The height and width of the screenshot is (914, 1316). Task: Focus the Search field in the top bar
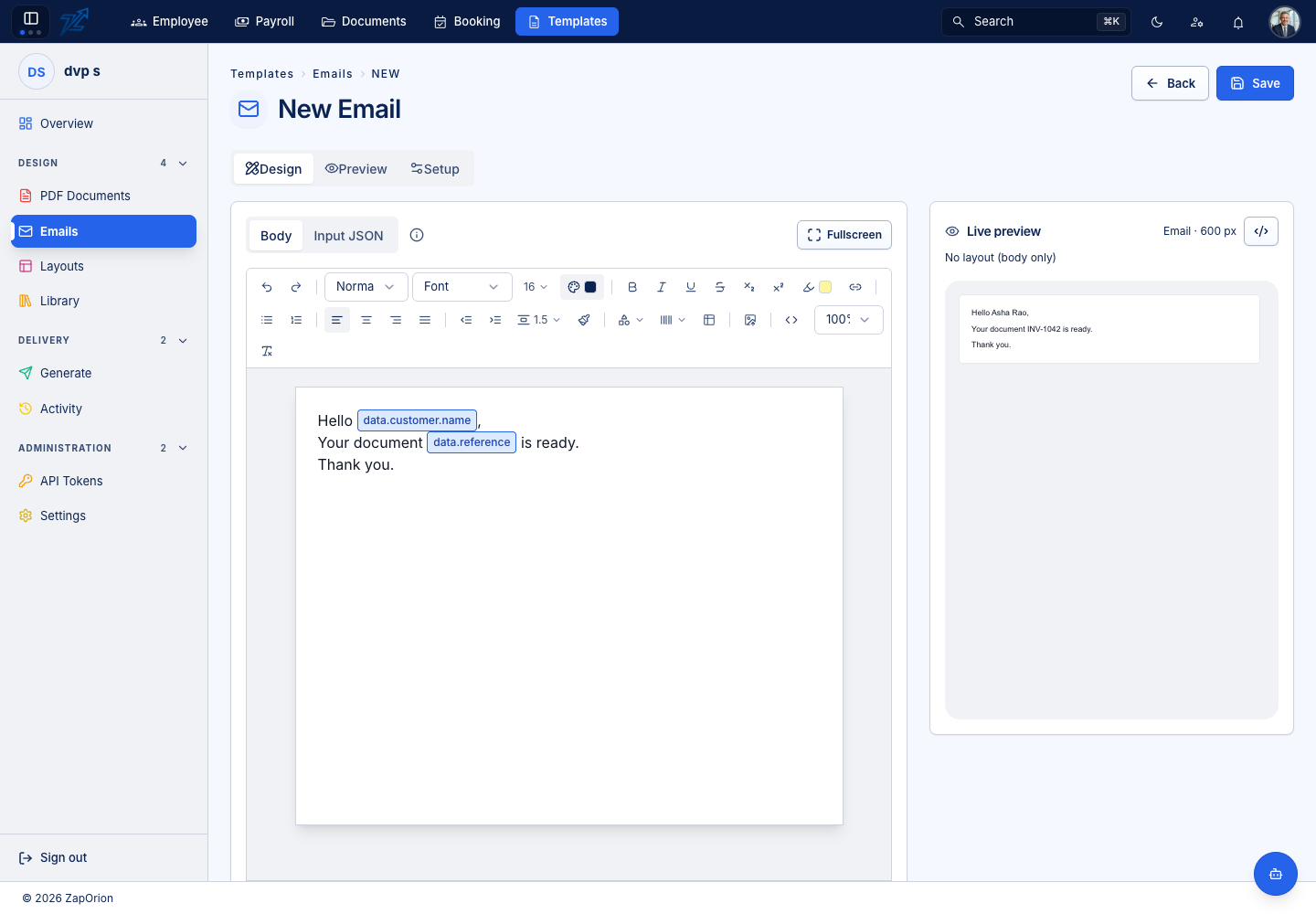(1036, 22)
